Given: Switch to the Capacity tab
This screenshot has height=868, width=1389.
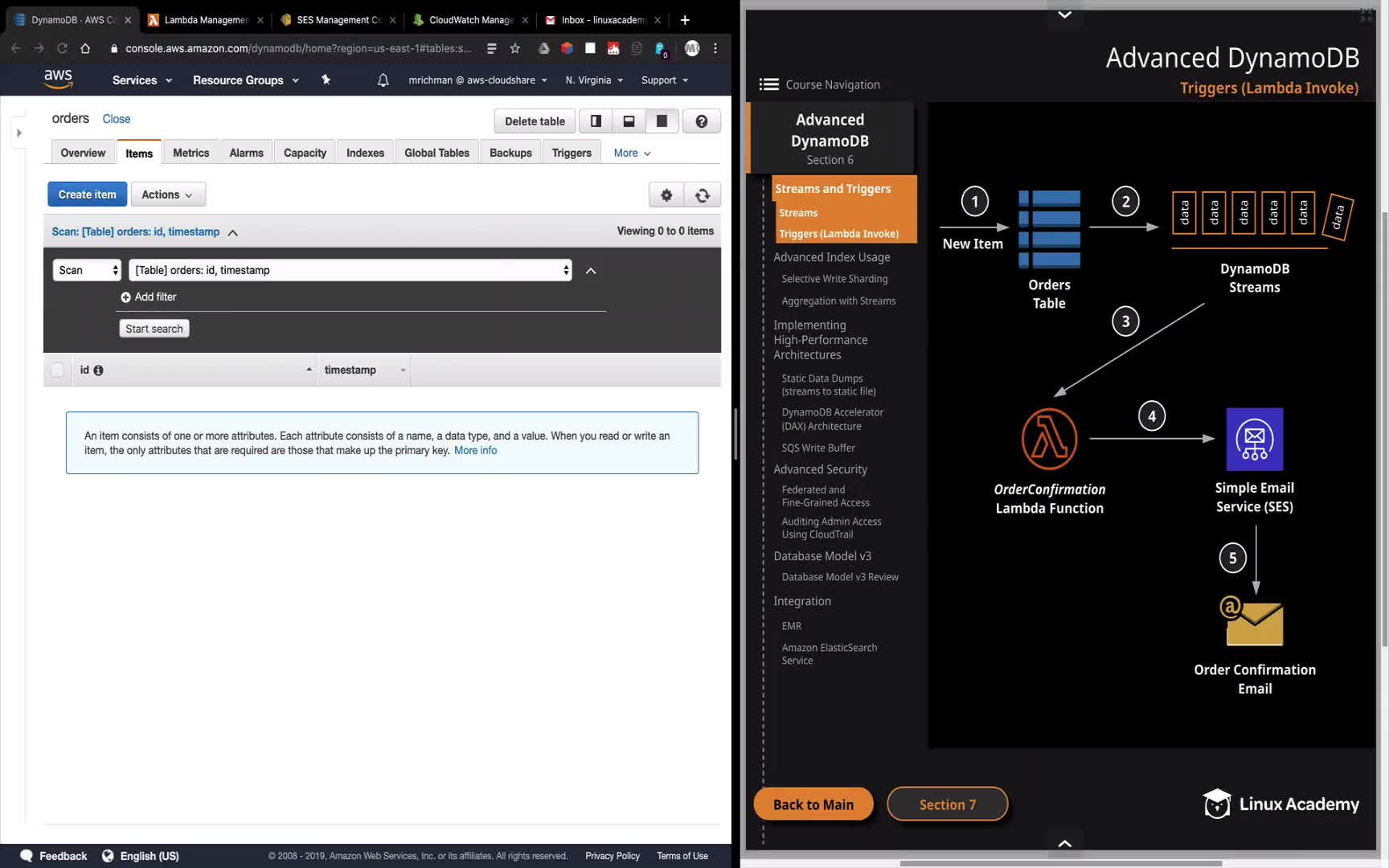Looking at the screenshot, I should pyautogui.click(x=305, y=153).
